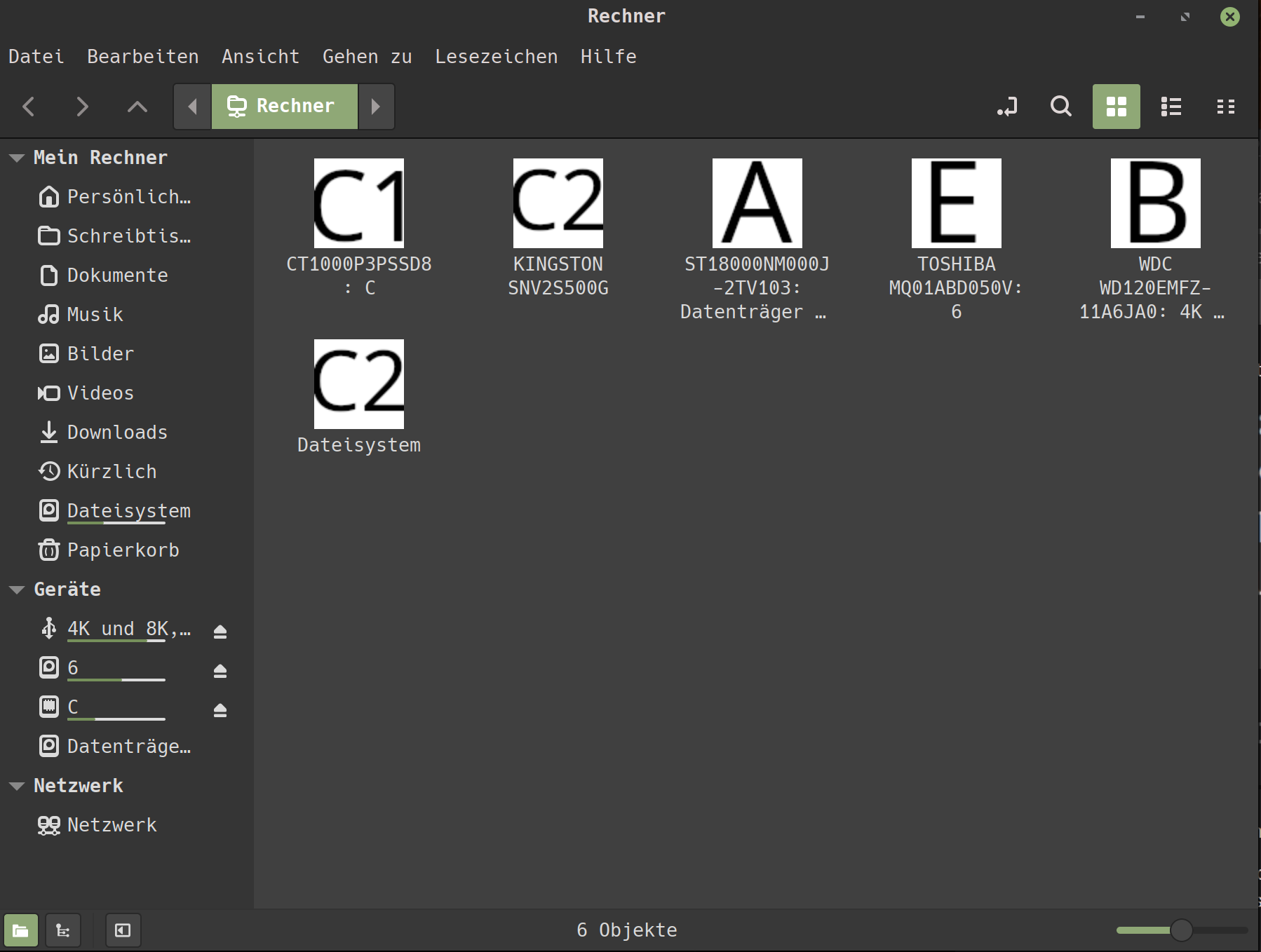Select the ST18000NM000J drive icon
This screenshot has width=1261, height=952.
click(x=757, y=203)
